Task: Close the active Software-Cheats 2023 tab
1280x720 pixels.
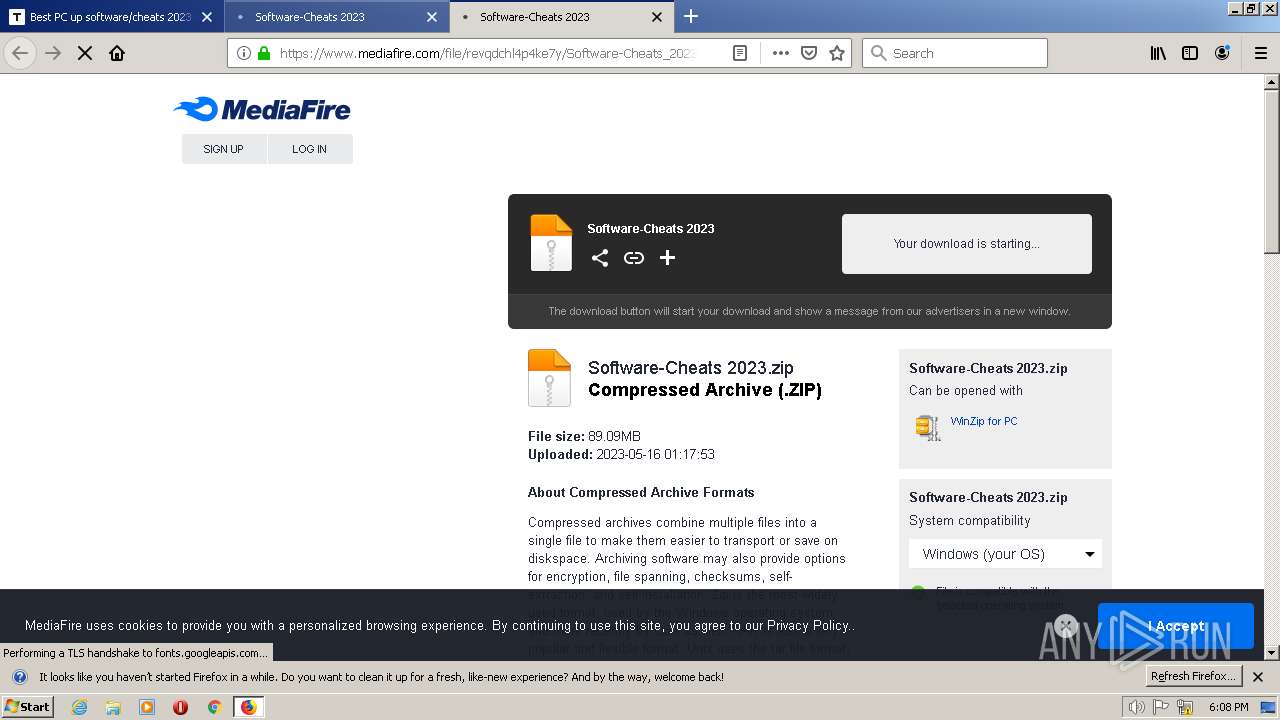Action: tap(657, 17)
